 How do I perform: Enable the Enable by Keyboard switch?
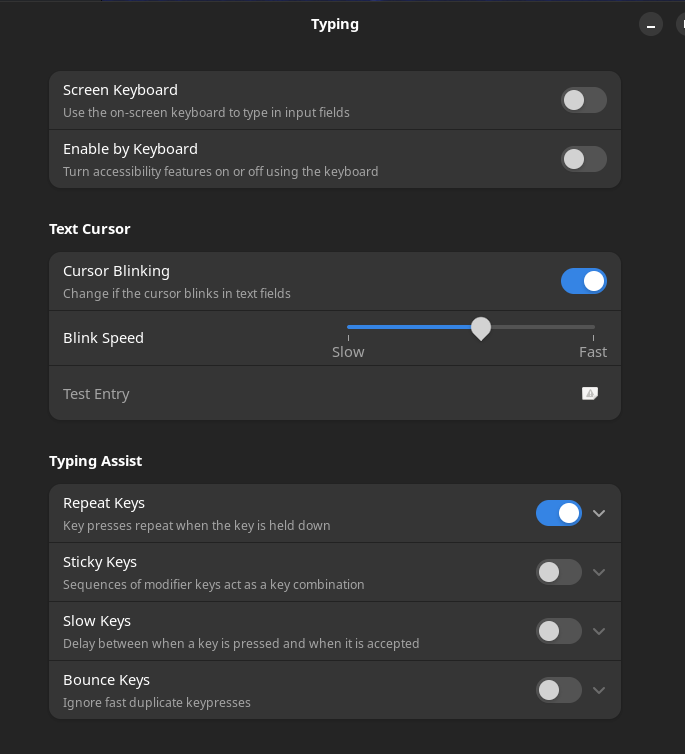(584, 159)
